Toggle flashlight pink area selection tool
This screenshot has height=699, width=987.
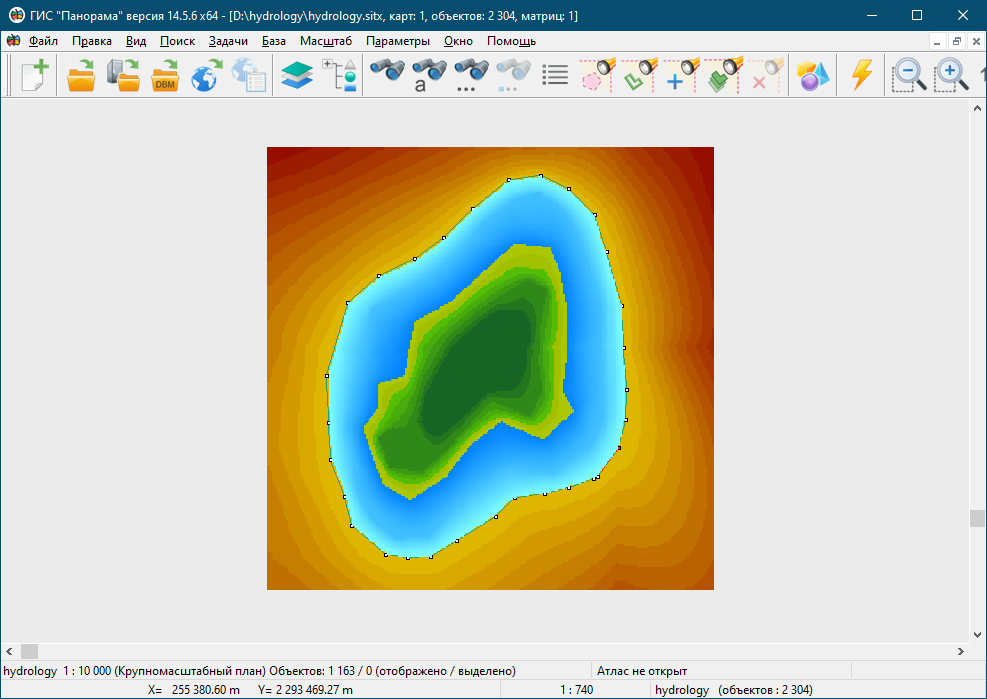point(598,76)
